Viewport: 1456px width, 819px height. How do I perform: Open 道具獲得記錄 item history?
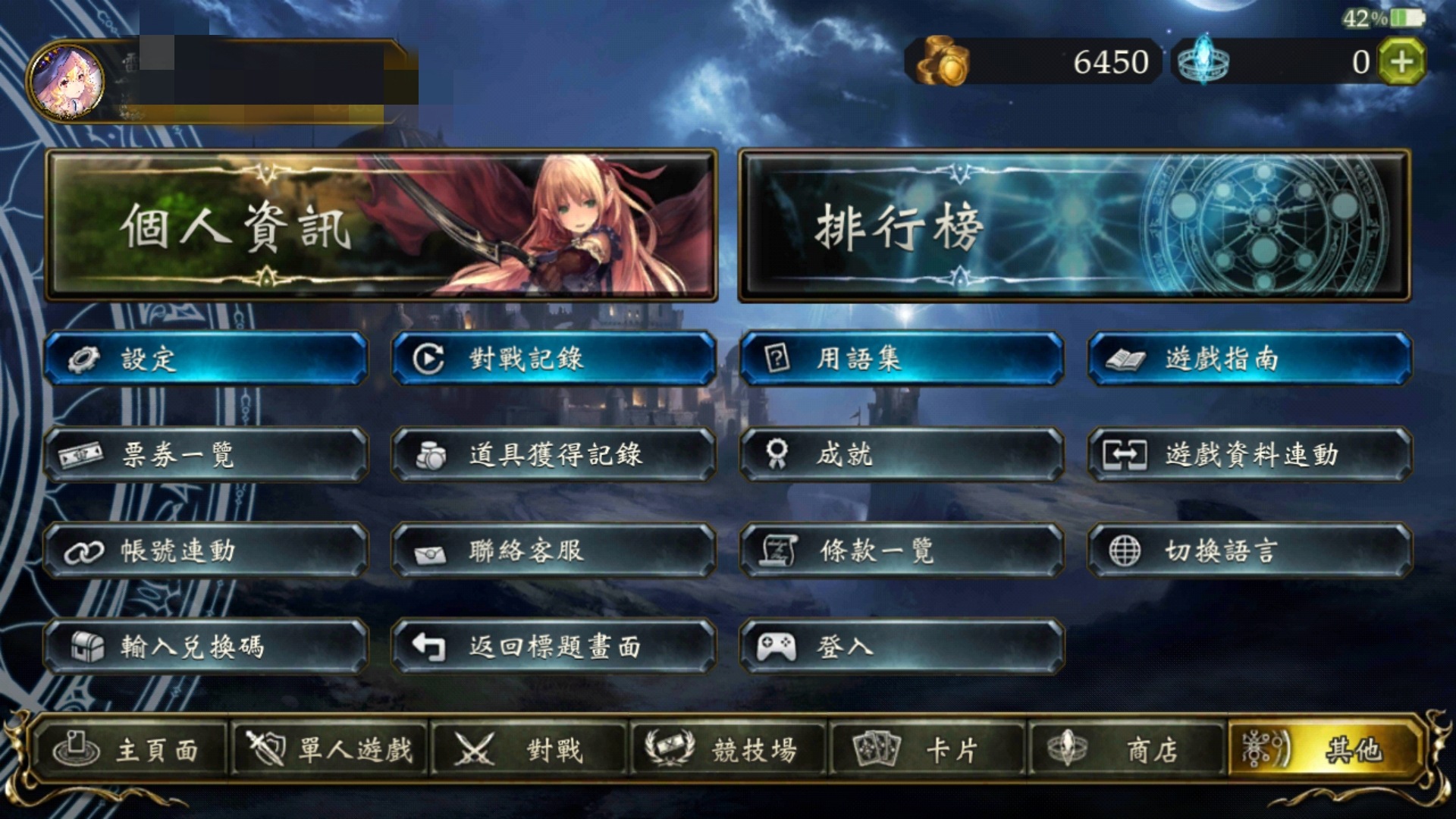click(x=554, y=454)
